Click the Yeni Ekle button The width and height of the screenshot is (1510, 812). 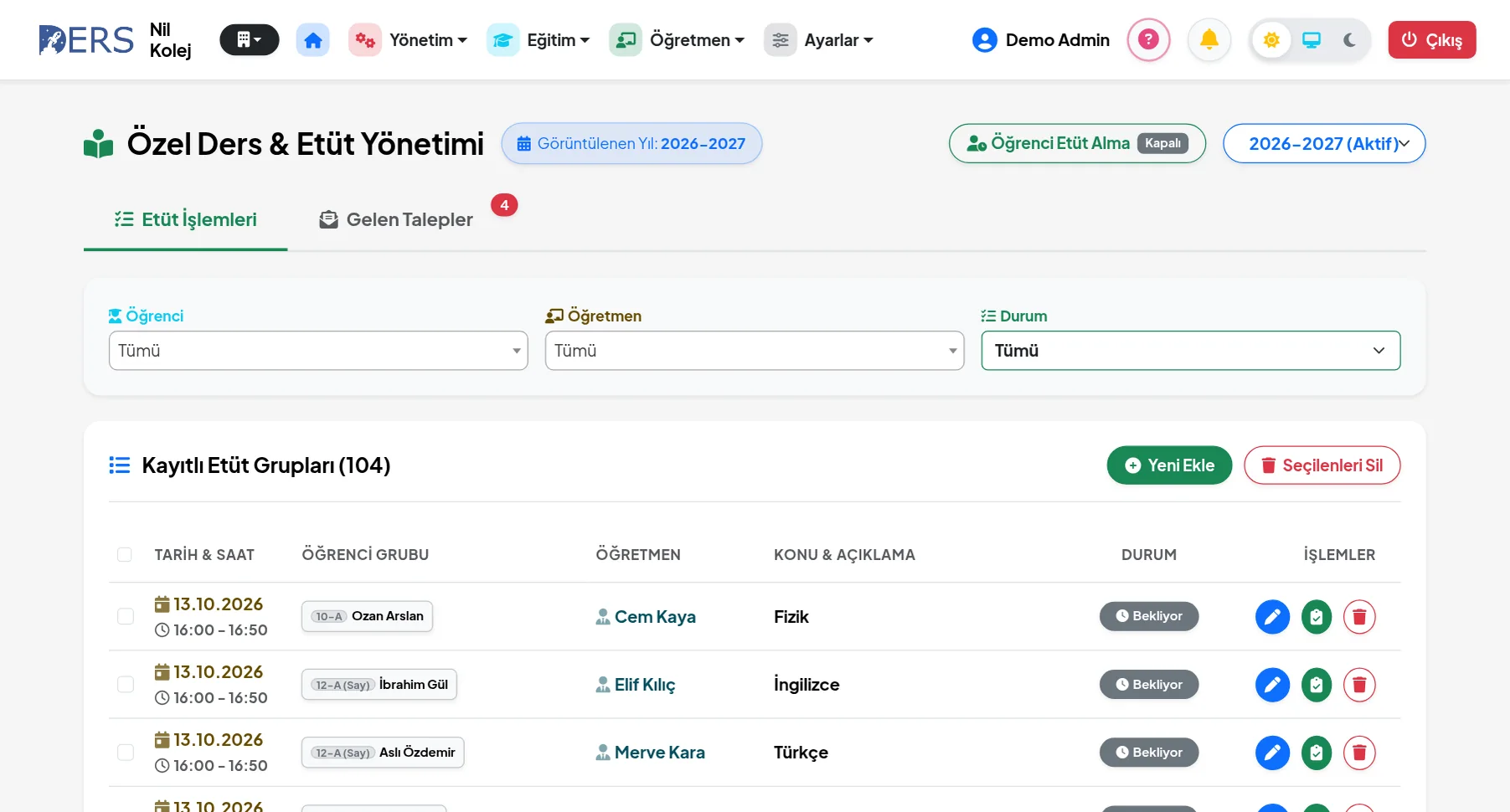click(1169, 465)
